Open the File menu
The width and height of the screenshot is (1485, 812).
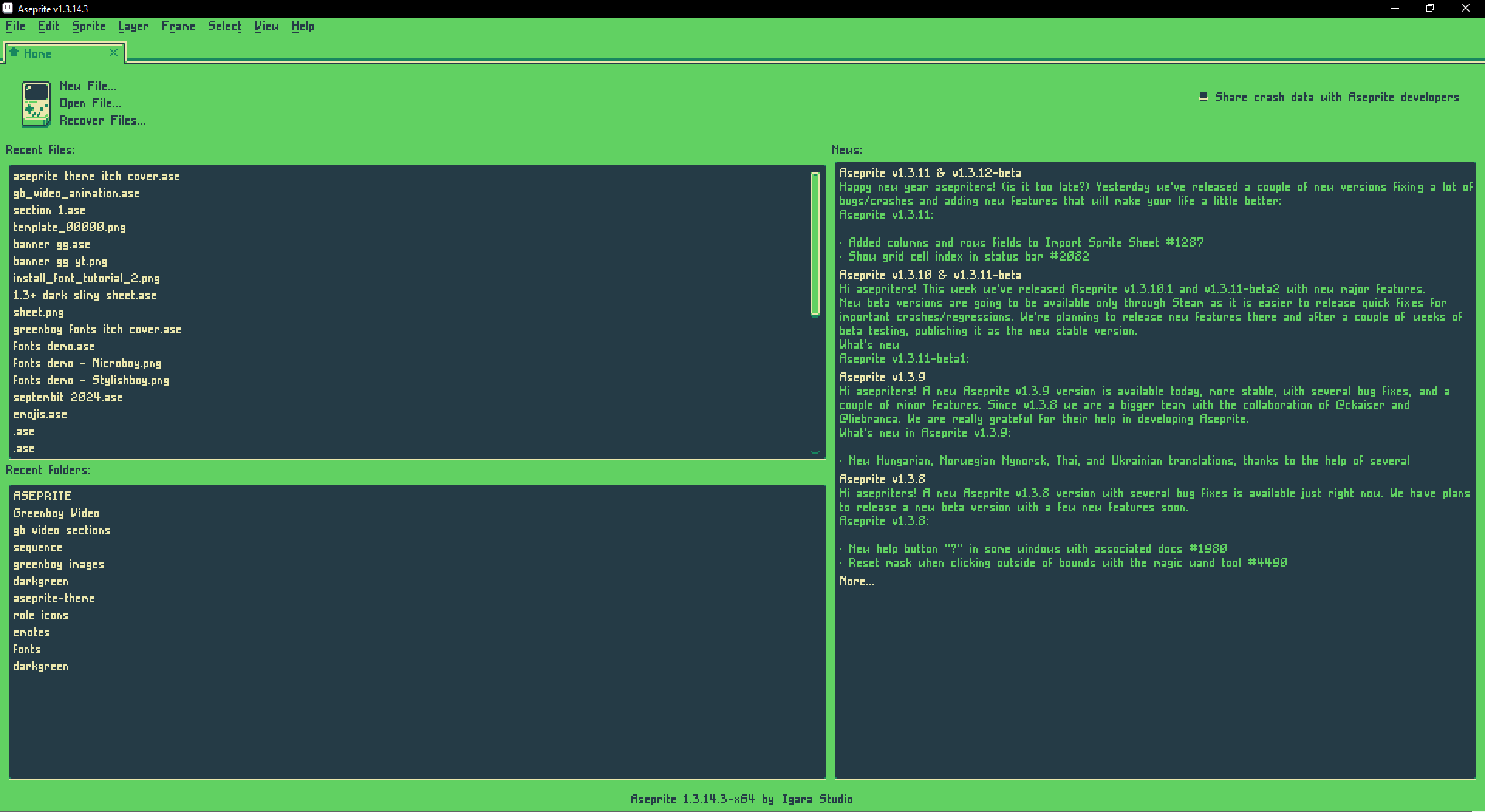pos(15,26)
